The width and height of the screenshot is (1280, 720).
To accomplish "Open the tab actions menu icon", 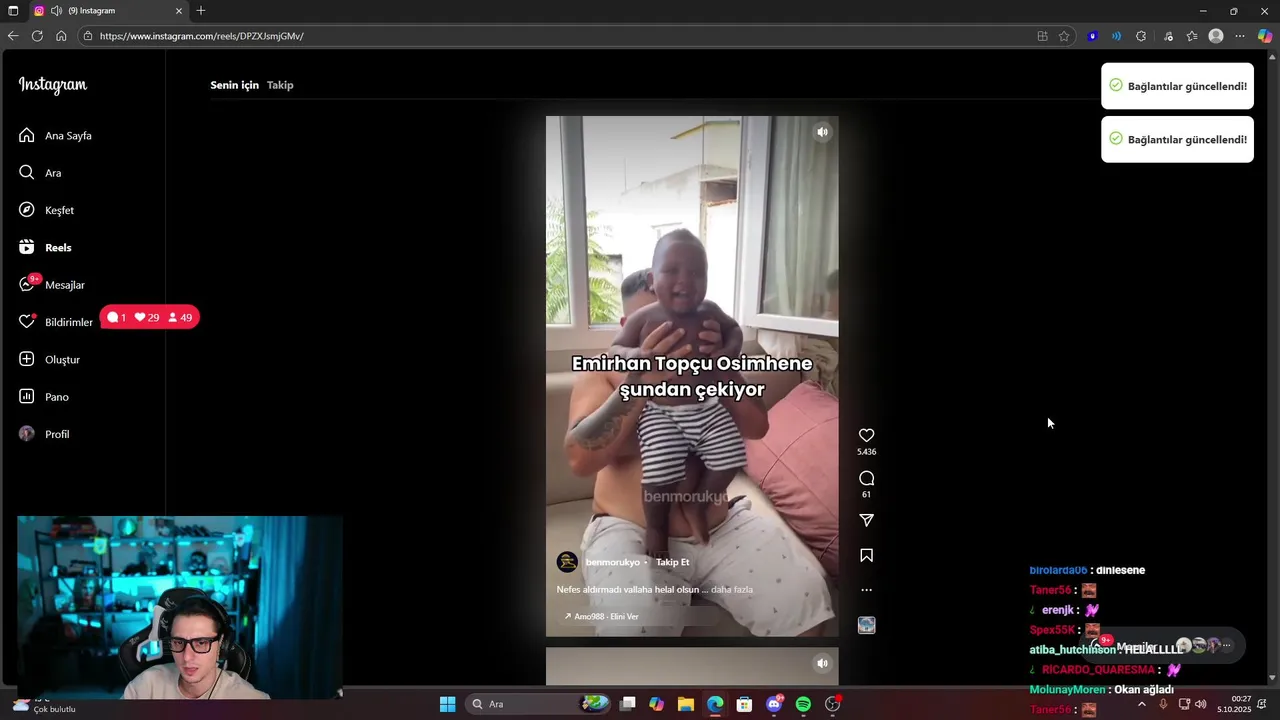I will click(x=13, y=11).
